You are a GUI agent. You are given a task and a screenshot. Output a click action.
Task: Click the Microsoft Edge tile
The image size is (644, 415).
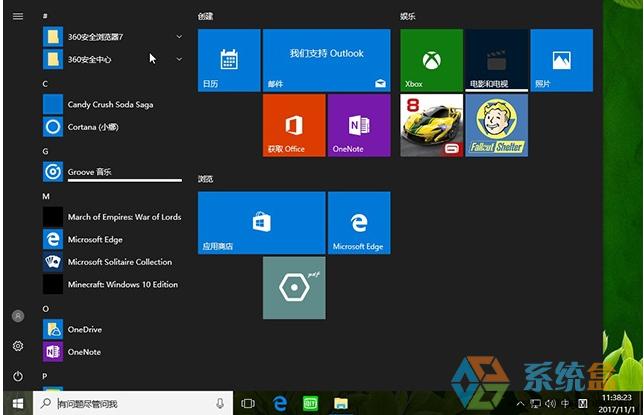(358, 223)
